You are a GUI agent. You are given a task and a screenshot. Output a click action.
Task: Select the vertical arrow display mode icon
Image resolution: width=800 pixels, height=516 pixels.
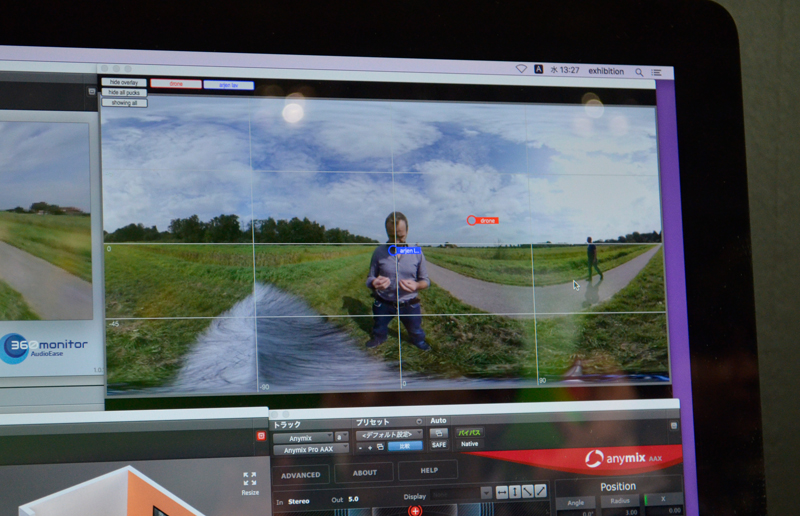[515, 492]
